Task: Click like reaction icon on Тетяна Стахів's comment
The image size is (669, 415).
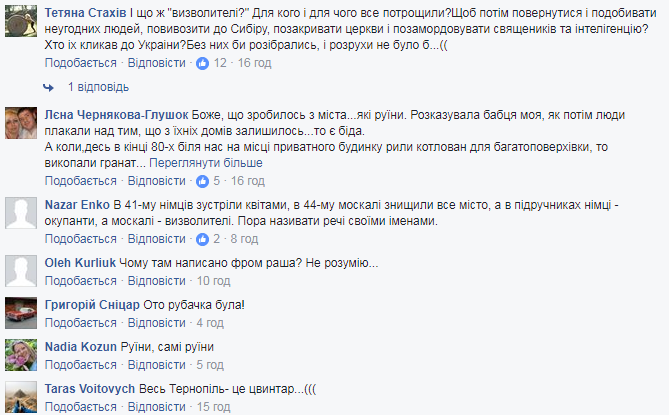Action: [x=204, y=62]
